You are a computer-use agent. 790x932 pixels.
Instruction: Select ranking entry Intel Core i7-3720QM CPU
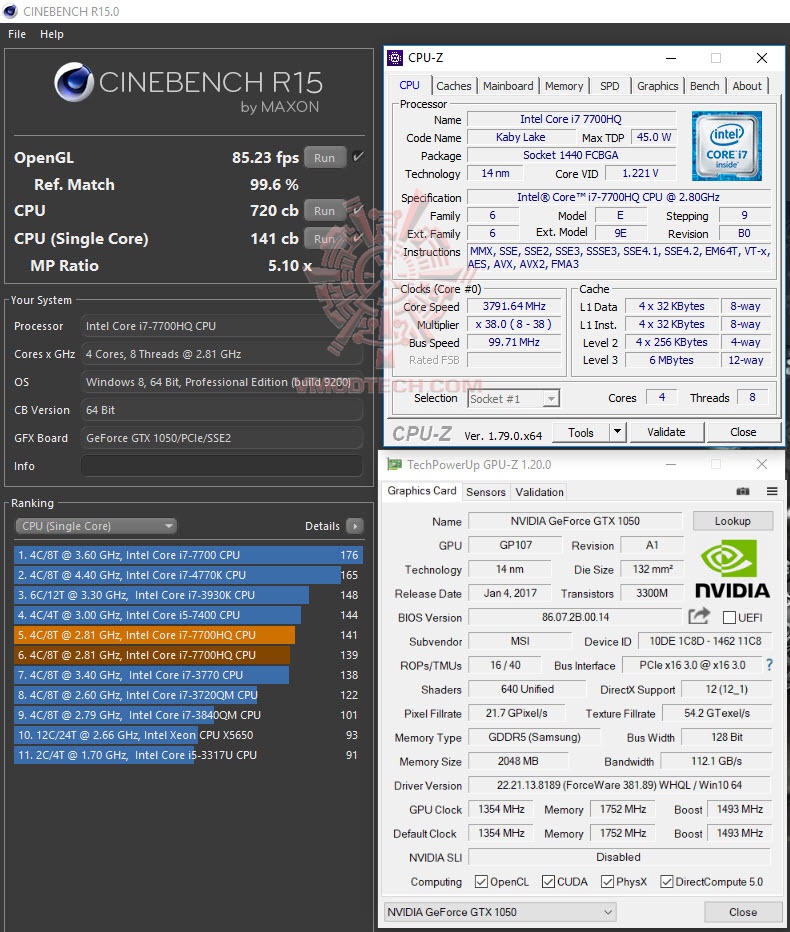(x=188, y=695)
